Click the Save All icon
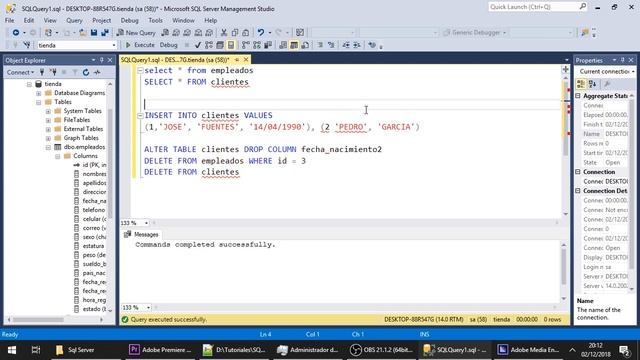The width and height of the screenshot is (640, 360). point(105,33)
